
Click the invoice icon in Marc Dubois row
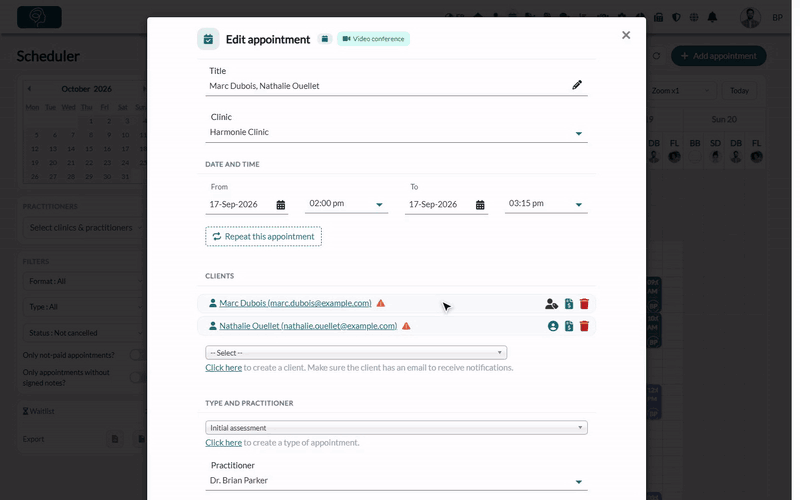point(569,304)
